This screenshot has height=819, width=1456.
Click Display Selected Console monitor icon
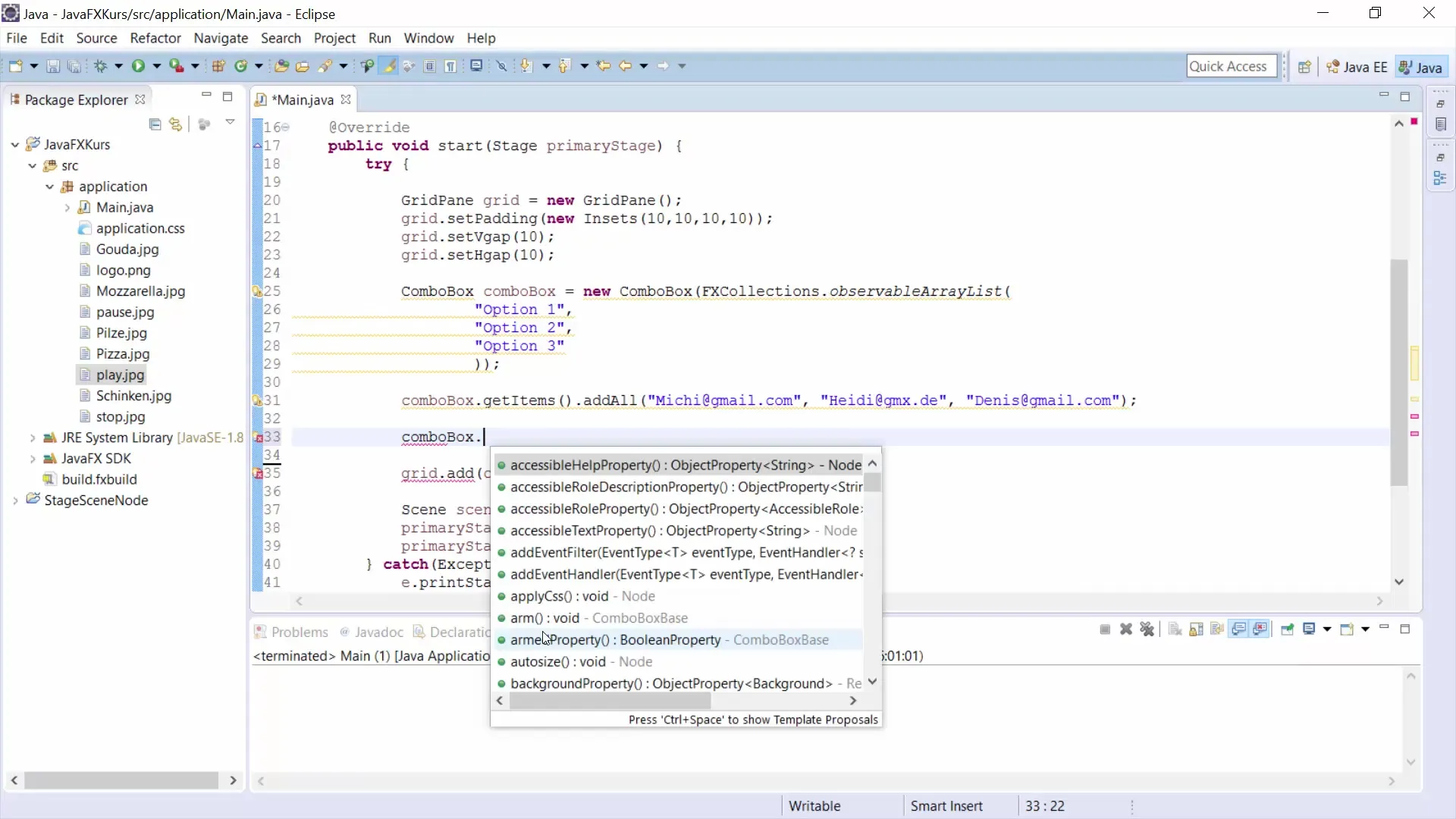coord(1309,629)
